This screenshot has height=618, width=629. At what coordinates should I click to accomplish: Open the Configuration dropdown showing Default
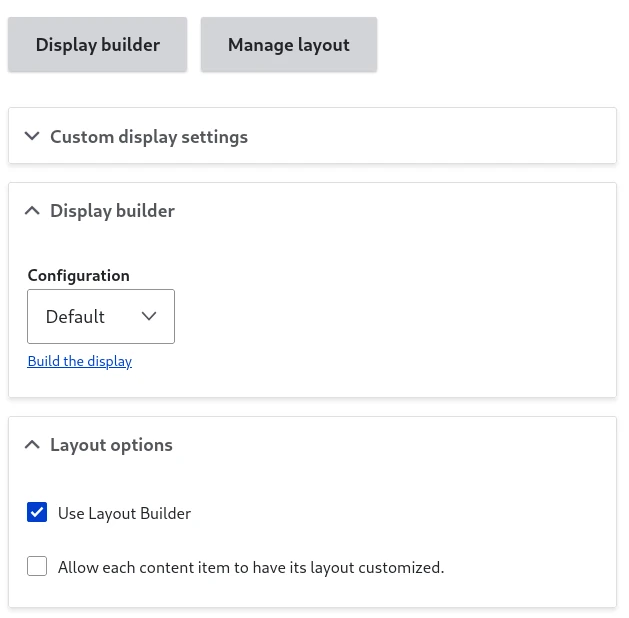(101, 316)
